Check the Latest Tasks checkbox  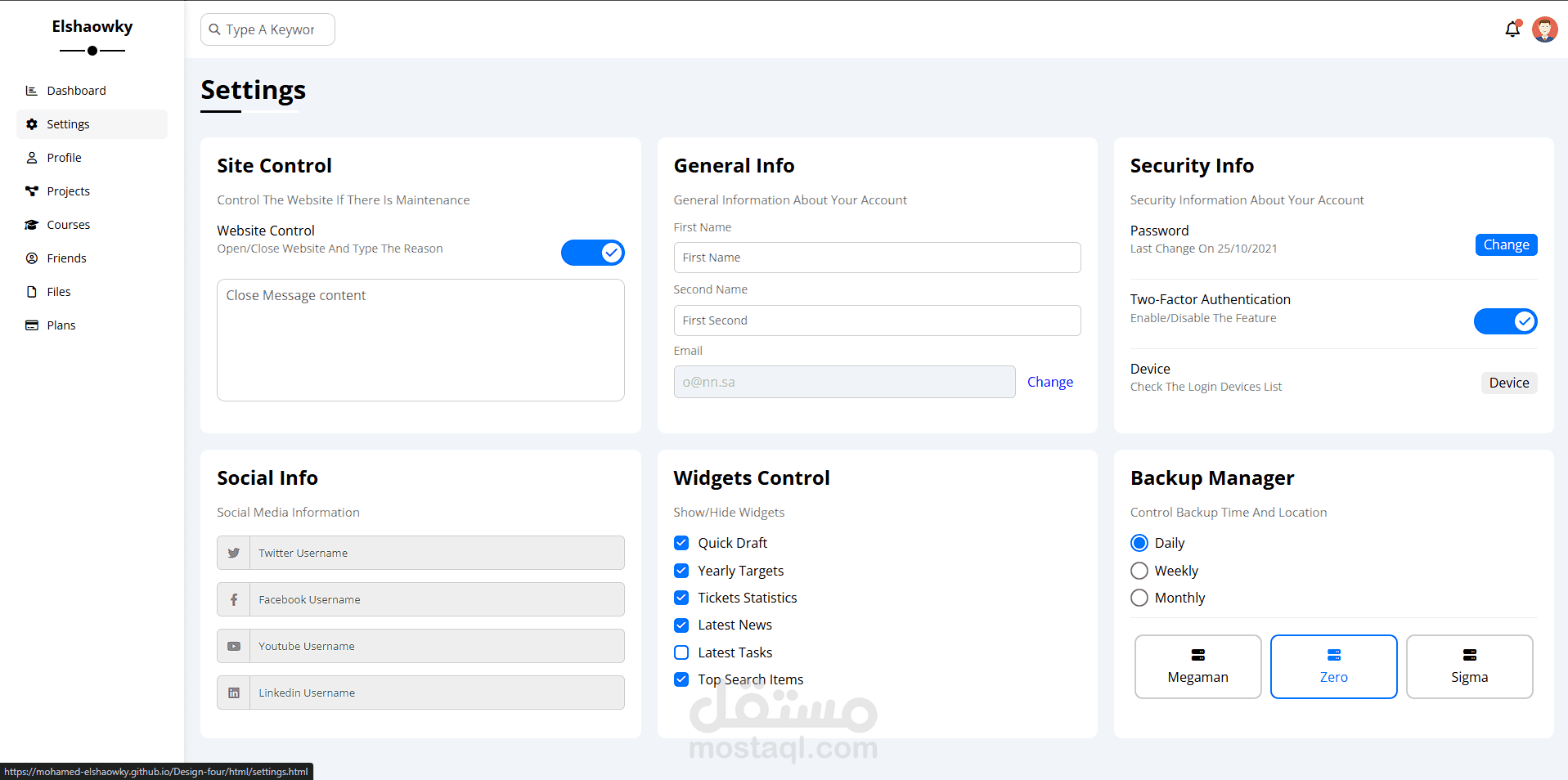tap(681, 652)
